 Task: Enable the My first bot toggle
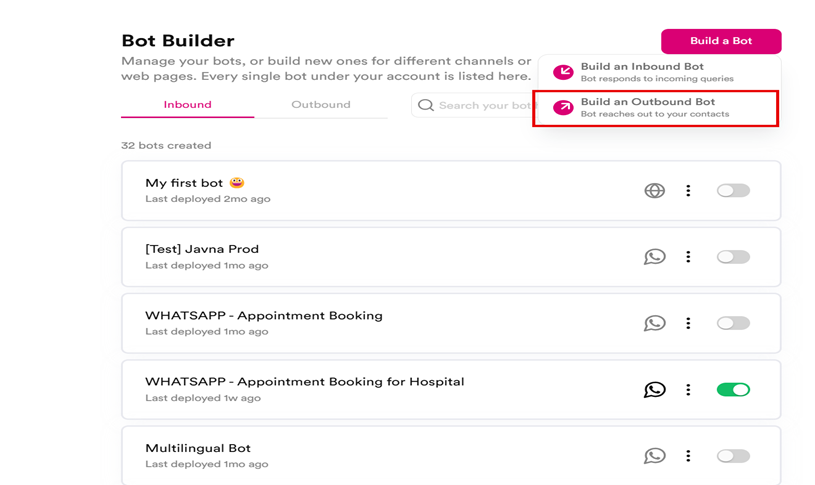click(733, 190)
